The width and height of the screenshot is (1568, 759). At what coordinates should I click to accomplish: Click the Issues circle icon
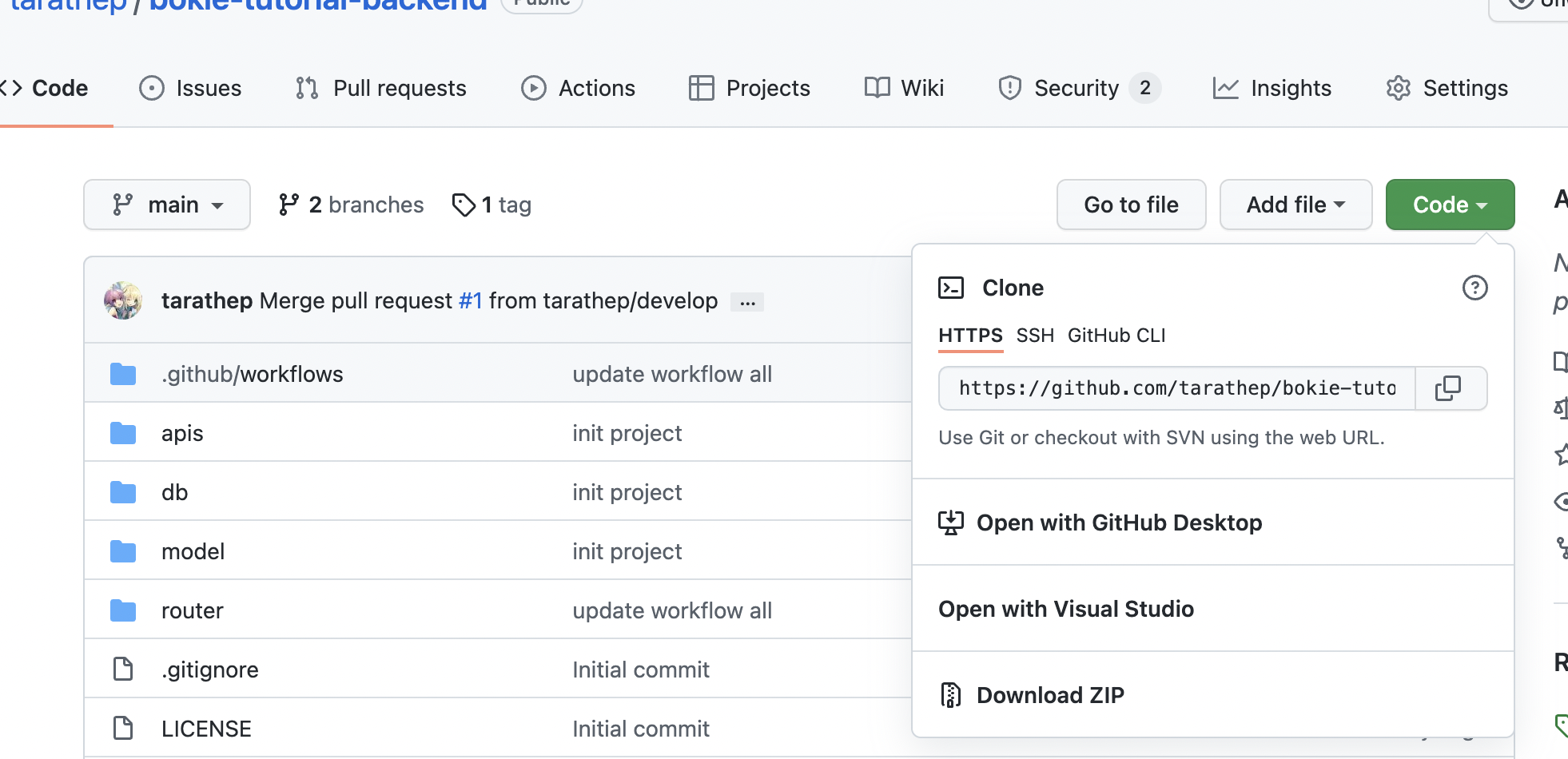coord(152,88)
